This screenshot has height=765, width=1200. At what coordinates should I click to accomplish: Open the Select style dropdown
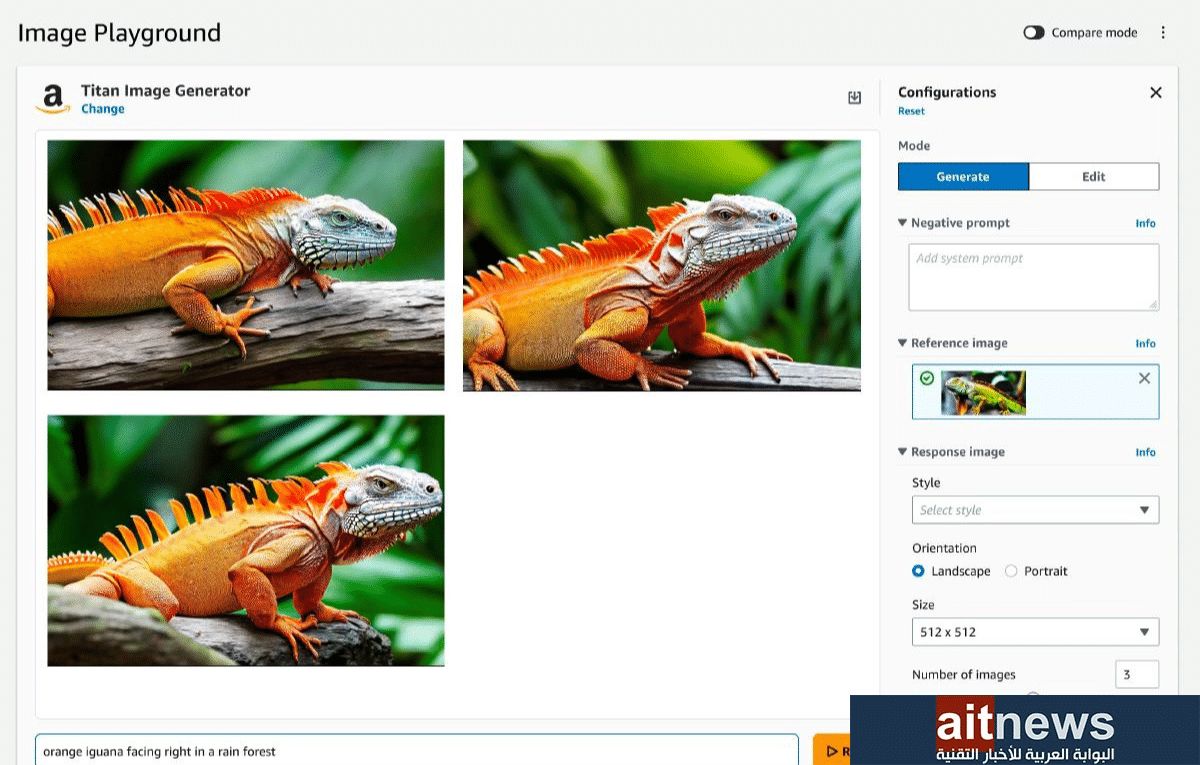pos(1034,510)
